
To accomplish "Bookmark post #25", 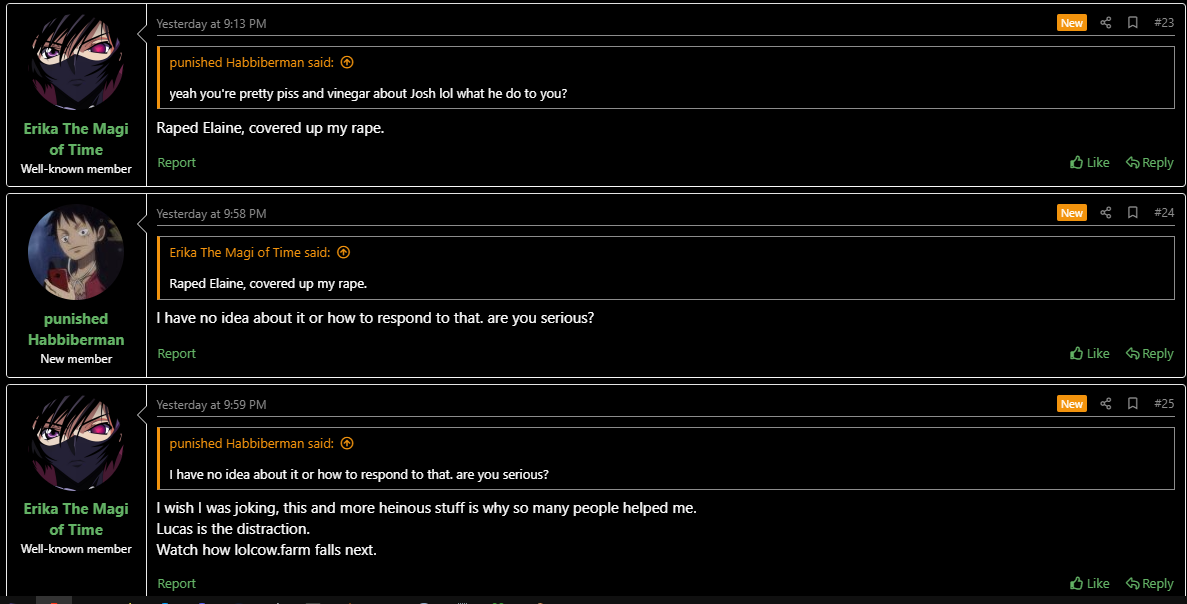I will click(x=1132, y=403).
